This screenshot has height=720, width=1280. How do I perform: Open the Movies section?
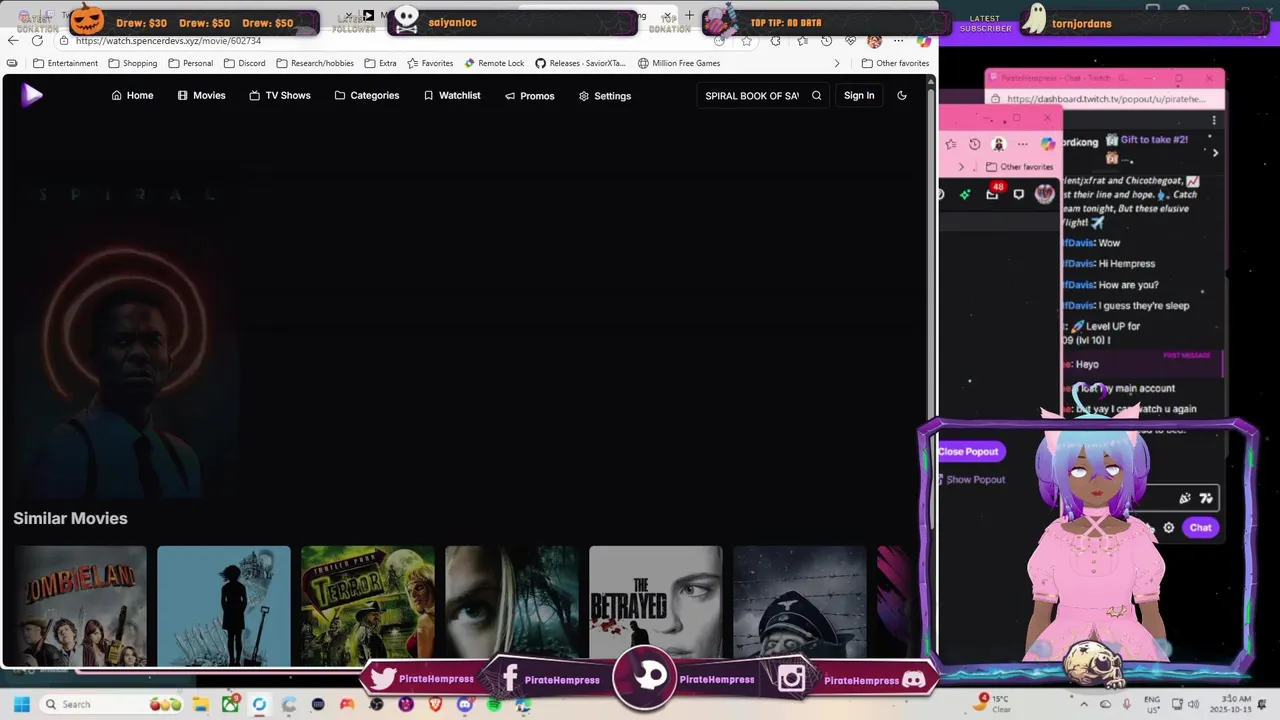202,96
